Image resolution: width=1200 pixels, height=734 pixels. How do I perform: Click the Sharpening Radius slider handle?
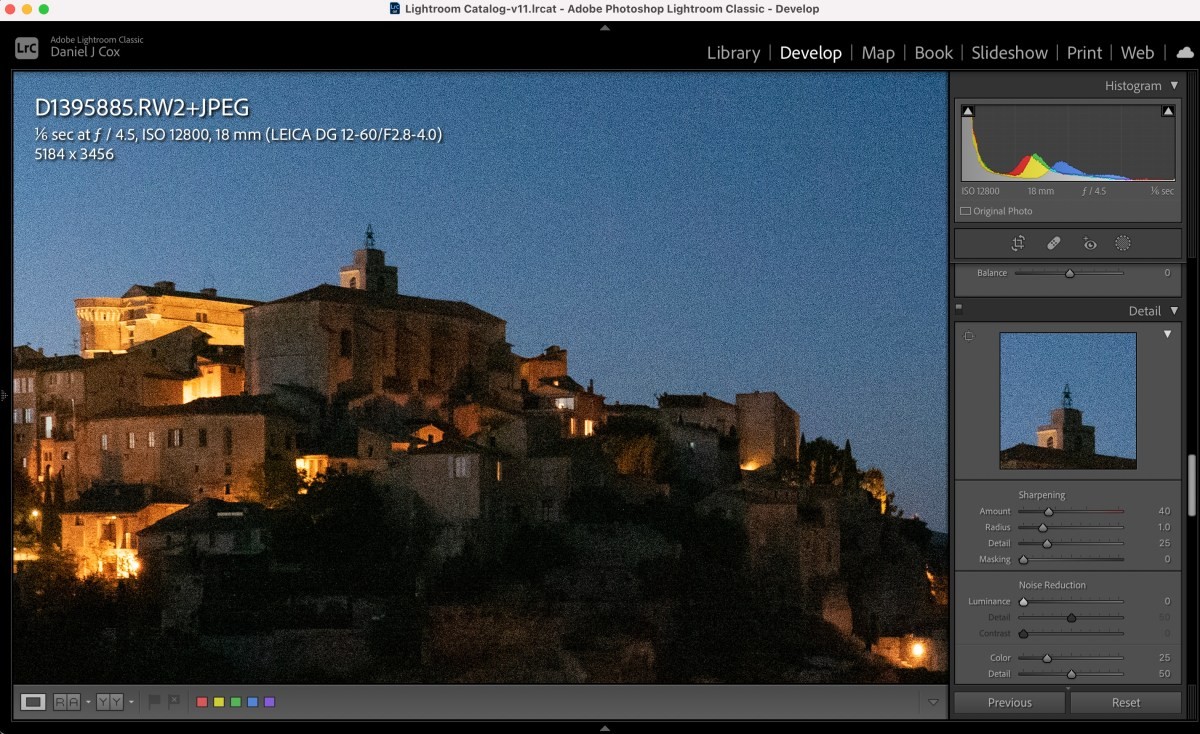1042,528
